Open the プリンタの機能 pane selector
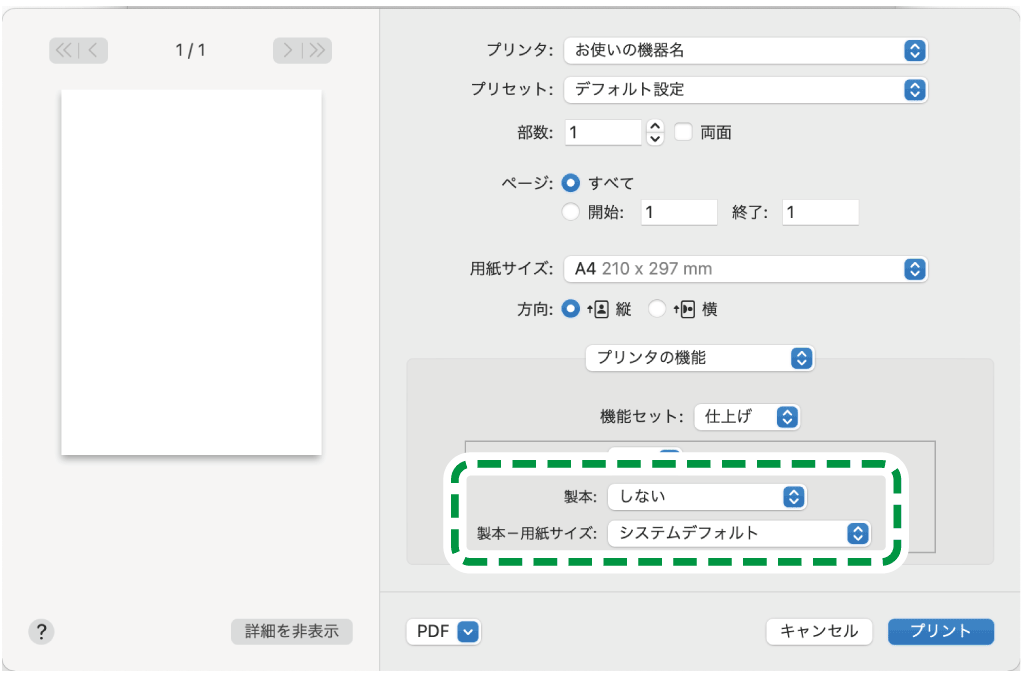The width and height of the screenshot is (1024, 675). (698, 358)
